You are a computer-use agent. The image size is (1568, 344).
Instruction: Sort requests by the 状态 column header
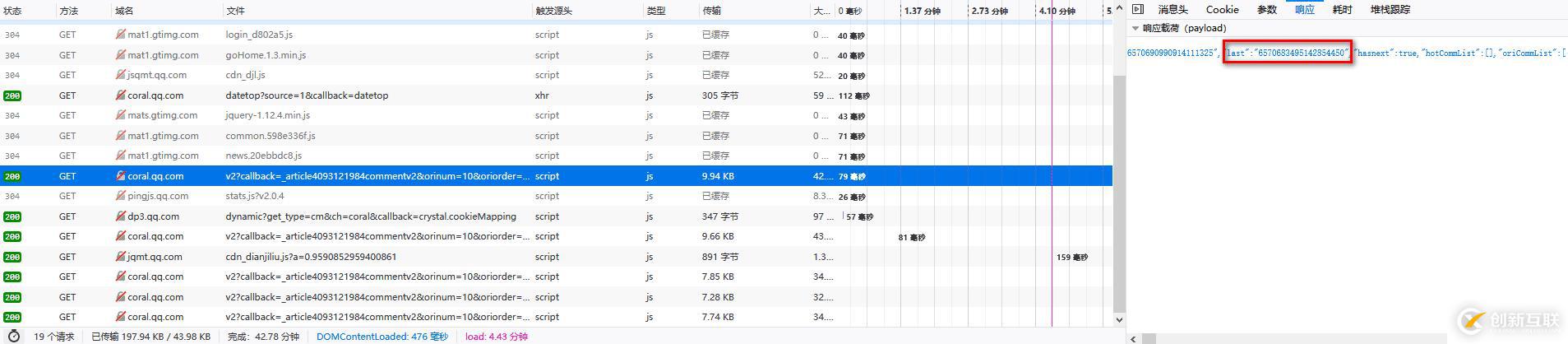click(12, 11)
